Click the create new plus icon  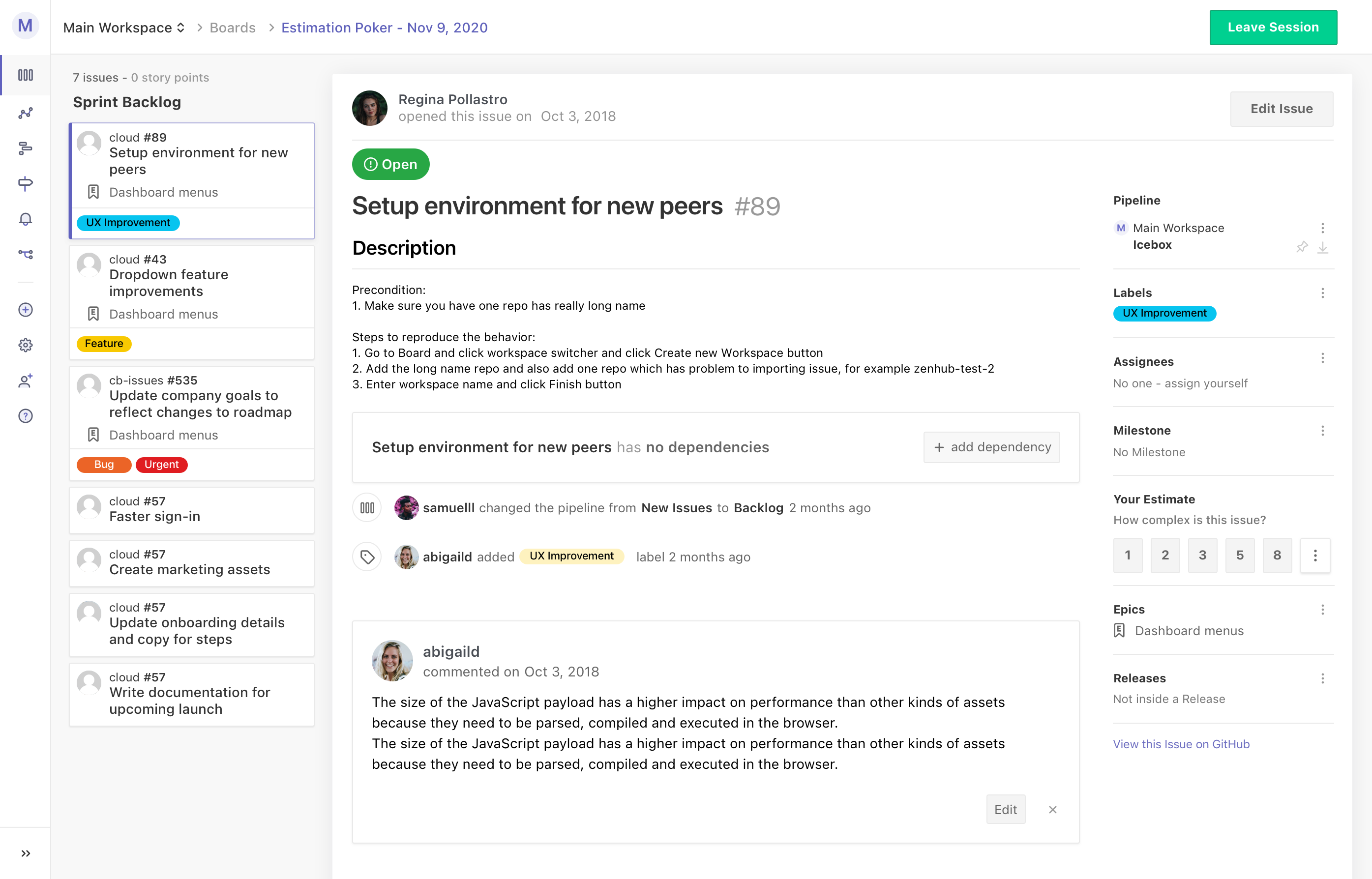click(25, 309)
